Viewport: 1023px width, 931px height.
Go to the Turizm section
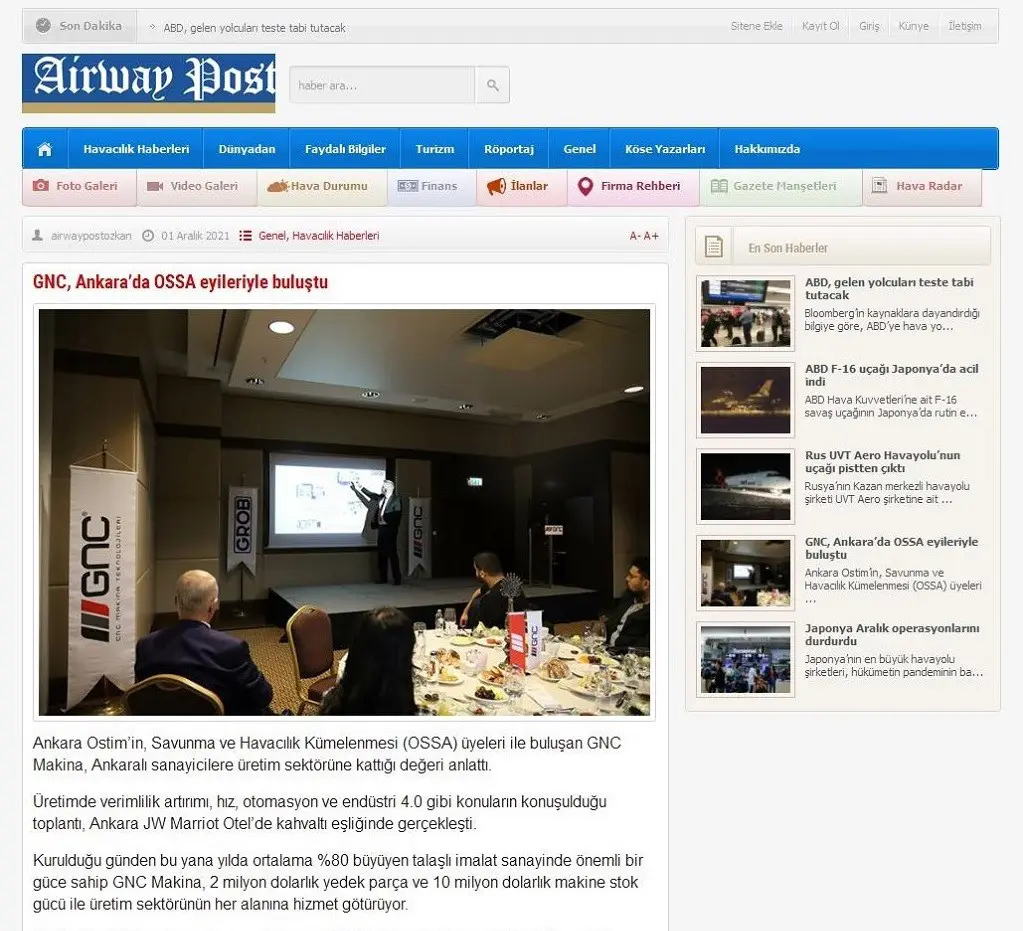pyautogui.click(x=435, y=149)
